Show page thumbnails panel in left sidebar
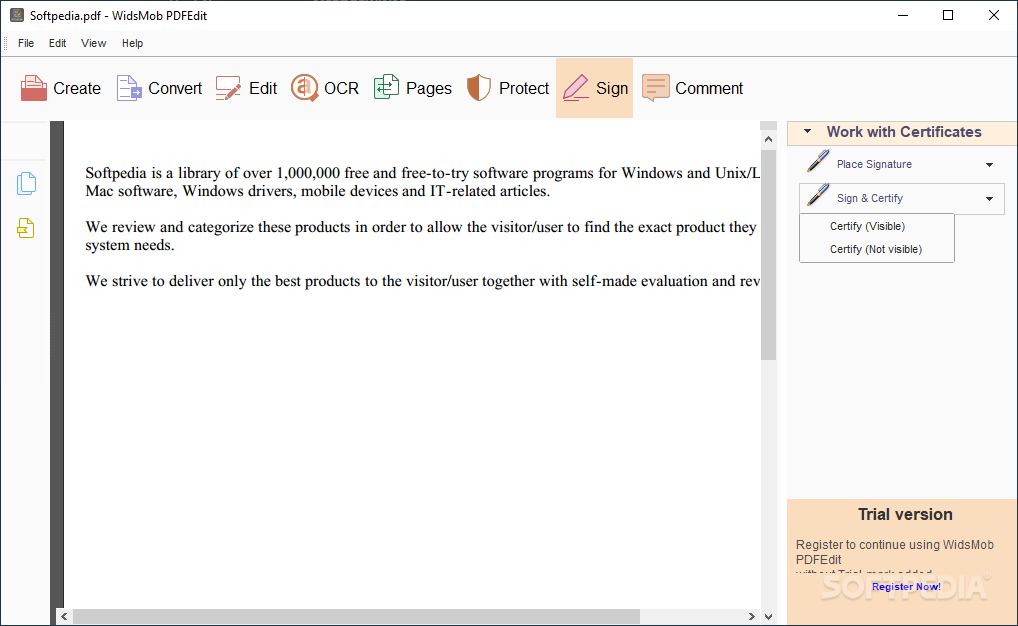 (26, 184)
